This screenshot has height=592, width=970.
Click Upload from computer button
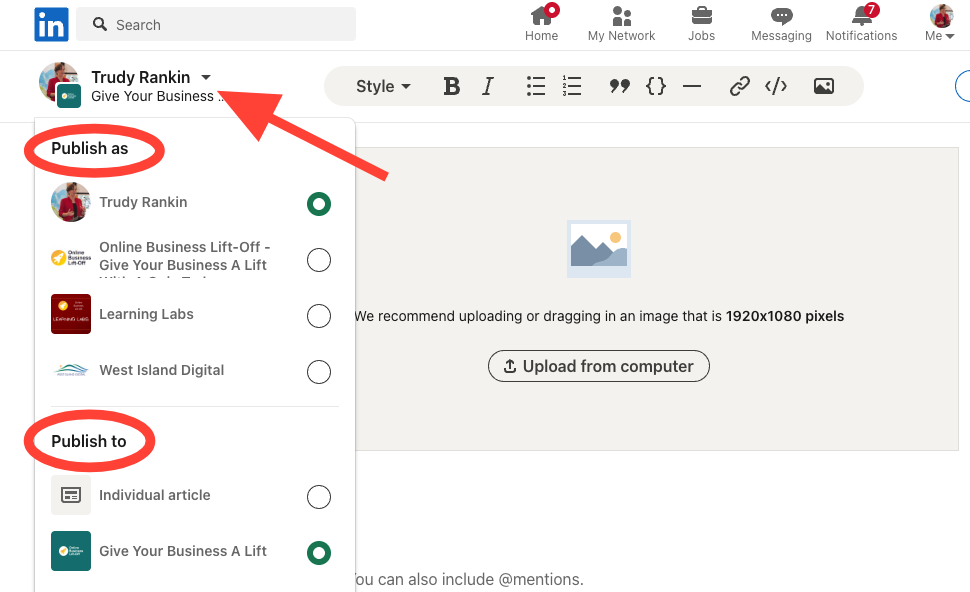[598, 366]
